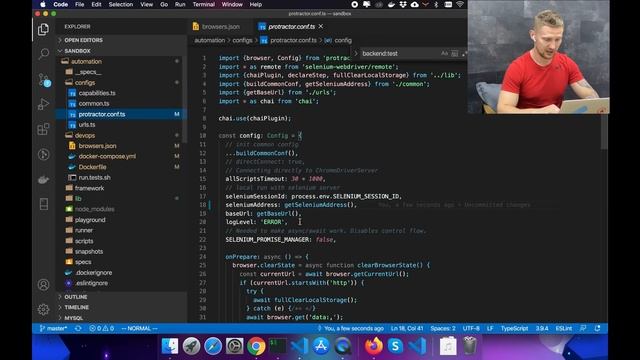Open the Run and Debug view

coord(43,104)
